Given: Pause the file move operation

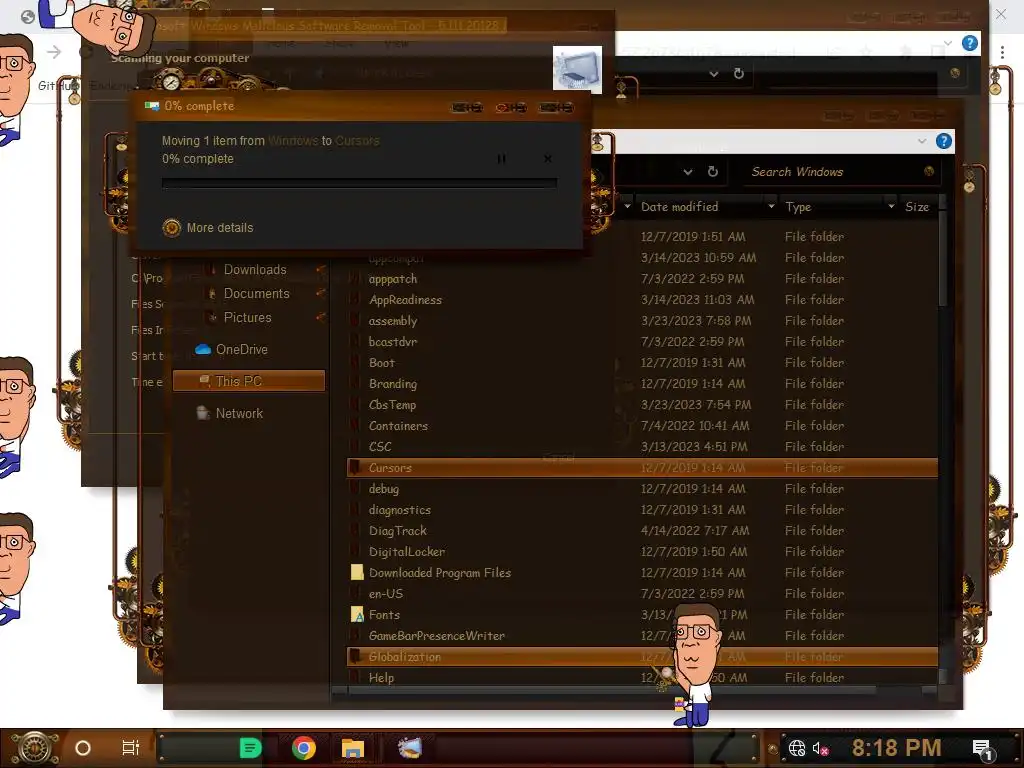Looking at the screenshot, I should (502, 159).
